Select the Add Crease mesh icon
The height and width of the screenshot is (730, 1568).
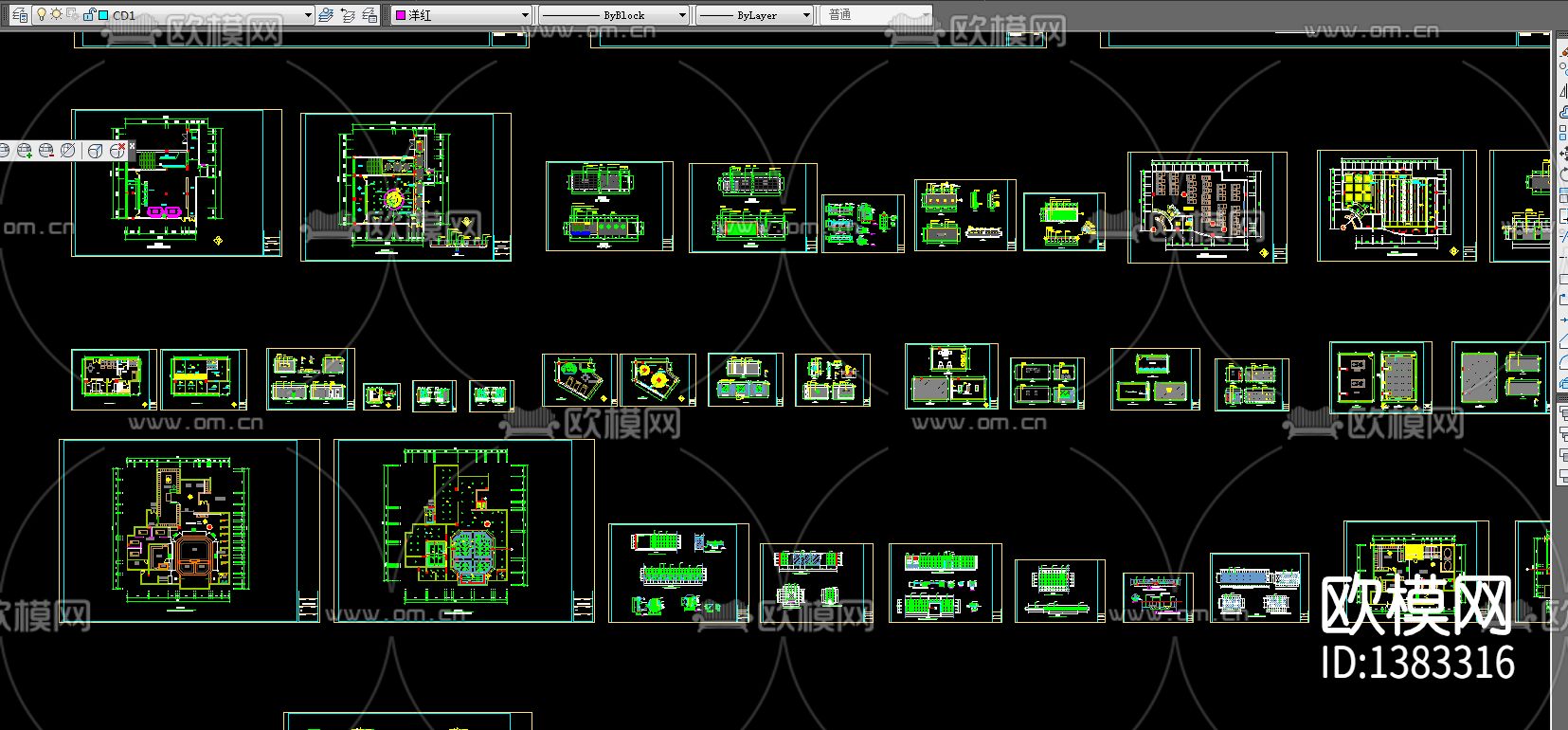(96, 150)
